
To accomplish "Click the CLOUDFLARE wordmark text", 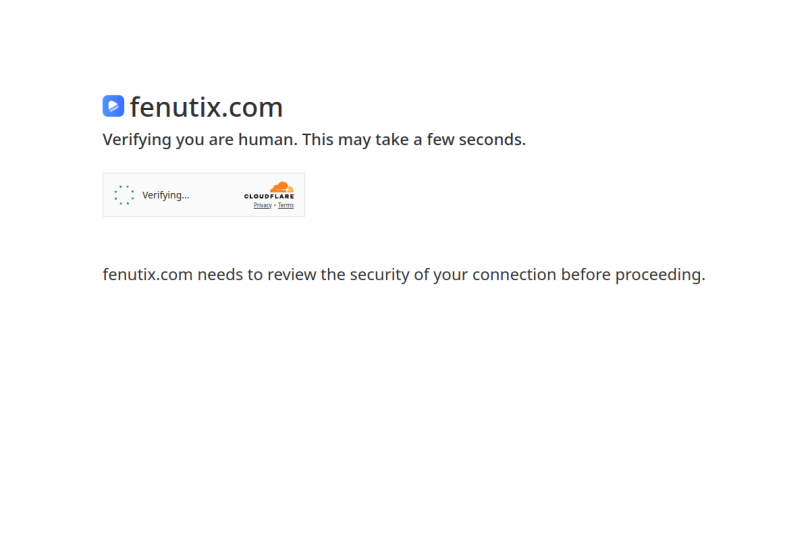I will tap(269, 196).
